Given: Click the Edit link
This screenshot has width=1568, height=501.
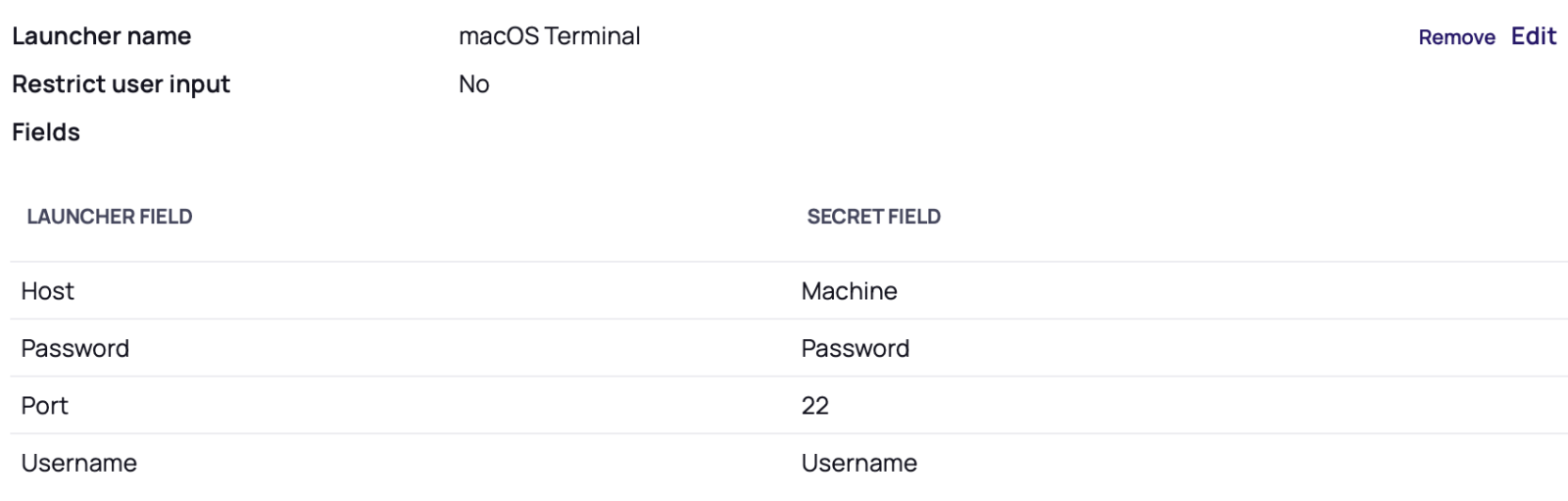Looking at the screenshot, I should [x=1534, y=36].
